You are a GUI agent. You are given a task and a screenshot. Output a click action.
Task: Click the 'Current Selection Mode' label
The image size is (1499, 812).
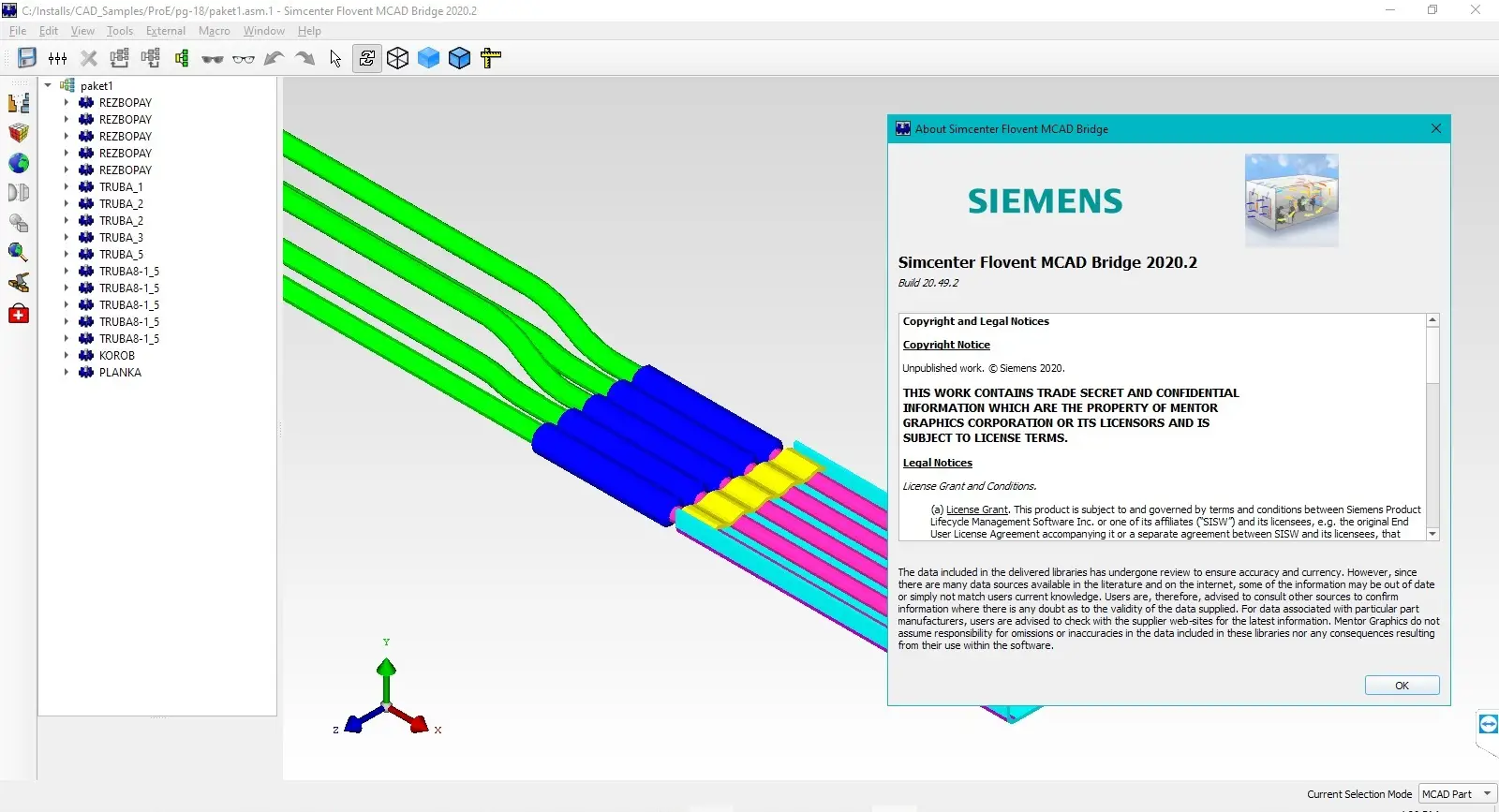click(x=1359, y=794)
